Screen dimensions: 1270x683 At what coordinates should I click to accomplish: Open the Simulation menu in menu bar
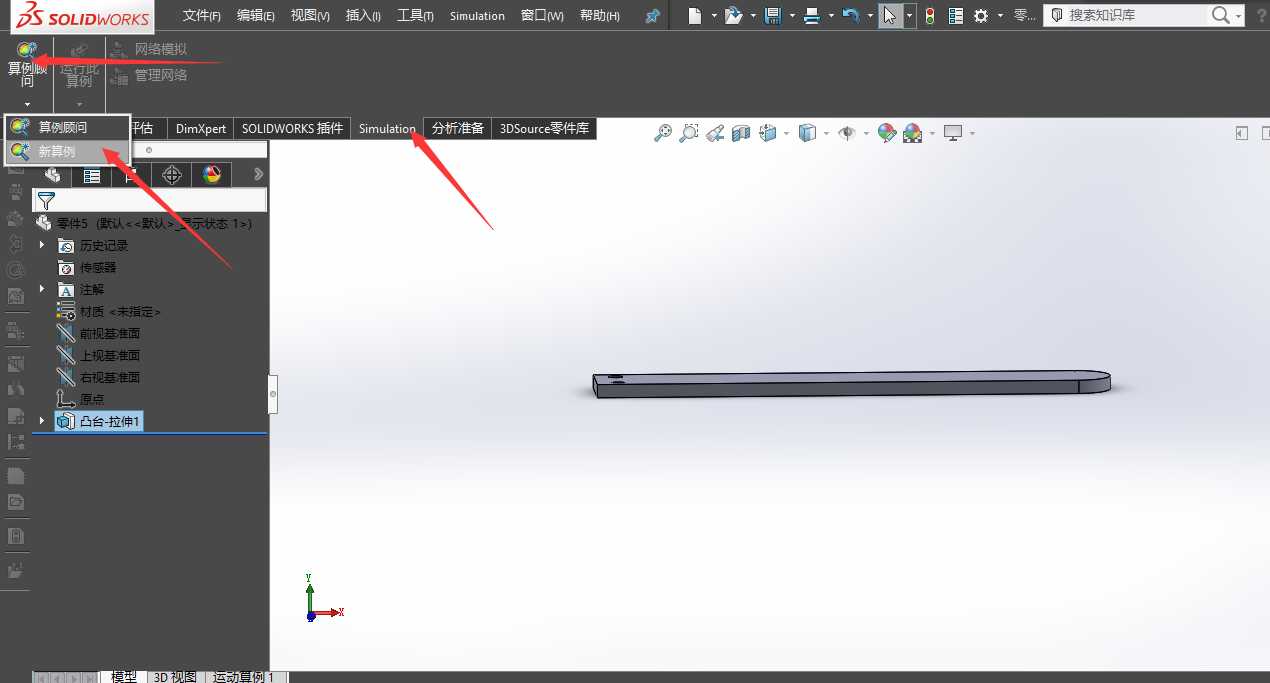pyautogui.click(x=477, y=16)
